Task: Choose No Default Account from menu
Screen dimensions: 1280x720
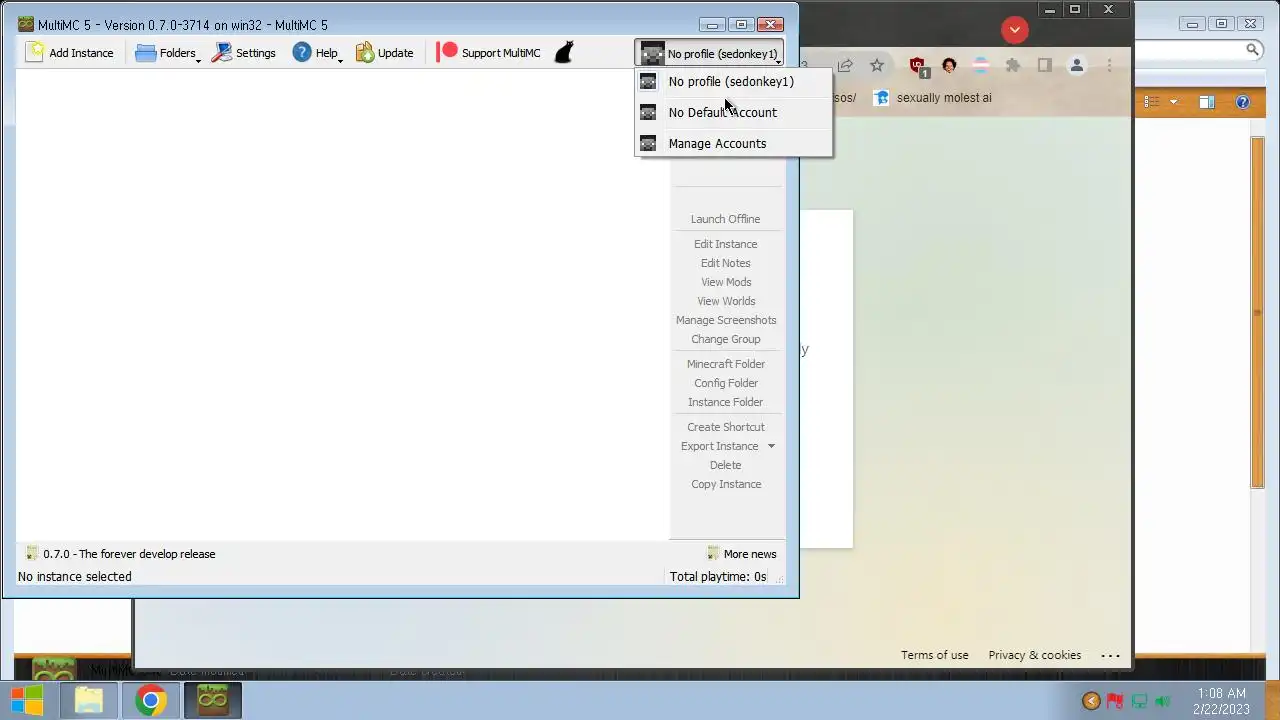Action: tap(733, 112)
